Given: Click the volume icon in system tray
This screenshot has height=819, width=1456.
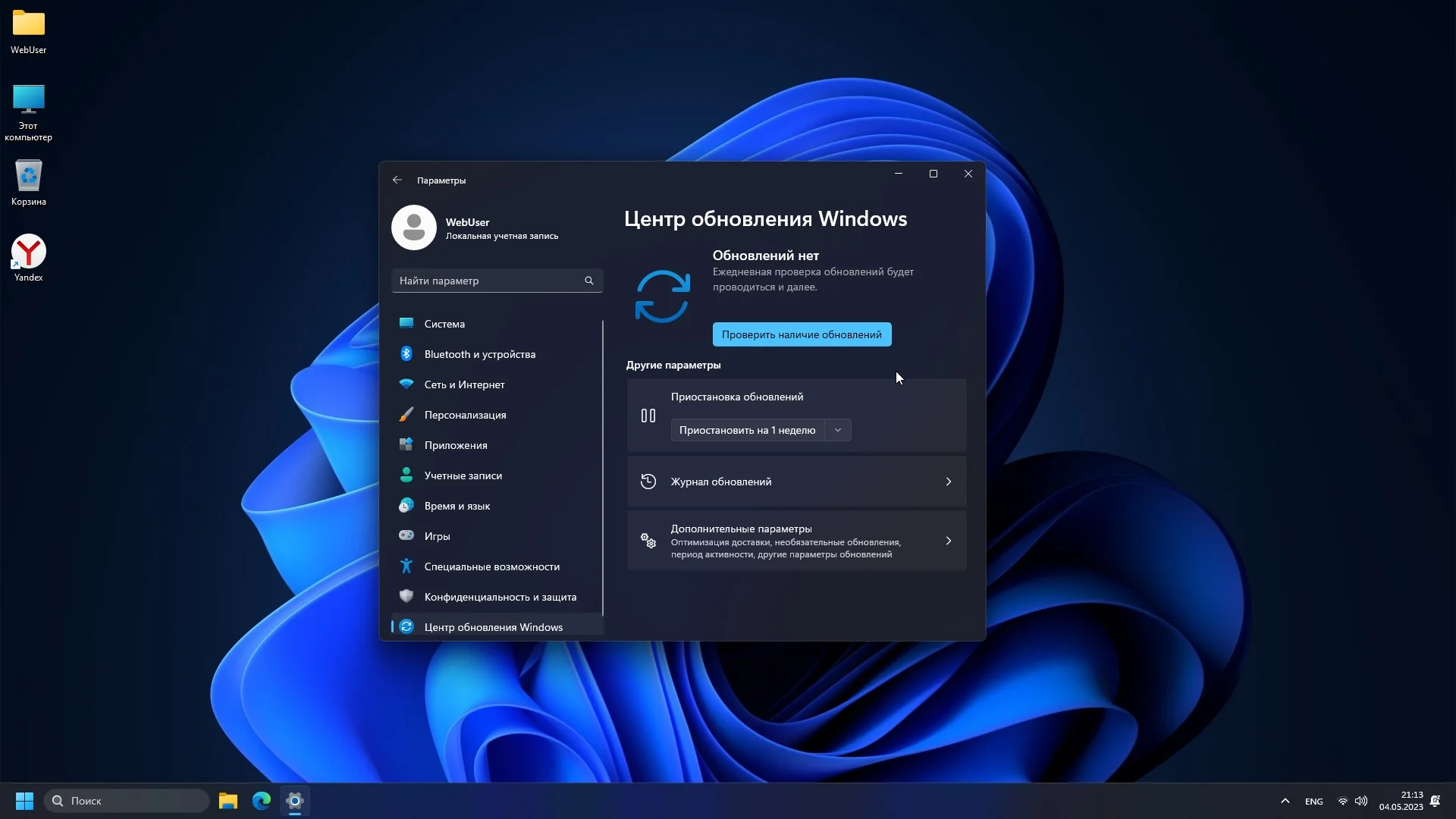Looking at the screenshot, I should [1361, 801].
